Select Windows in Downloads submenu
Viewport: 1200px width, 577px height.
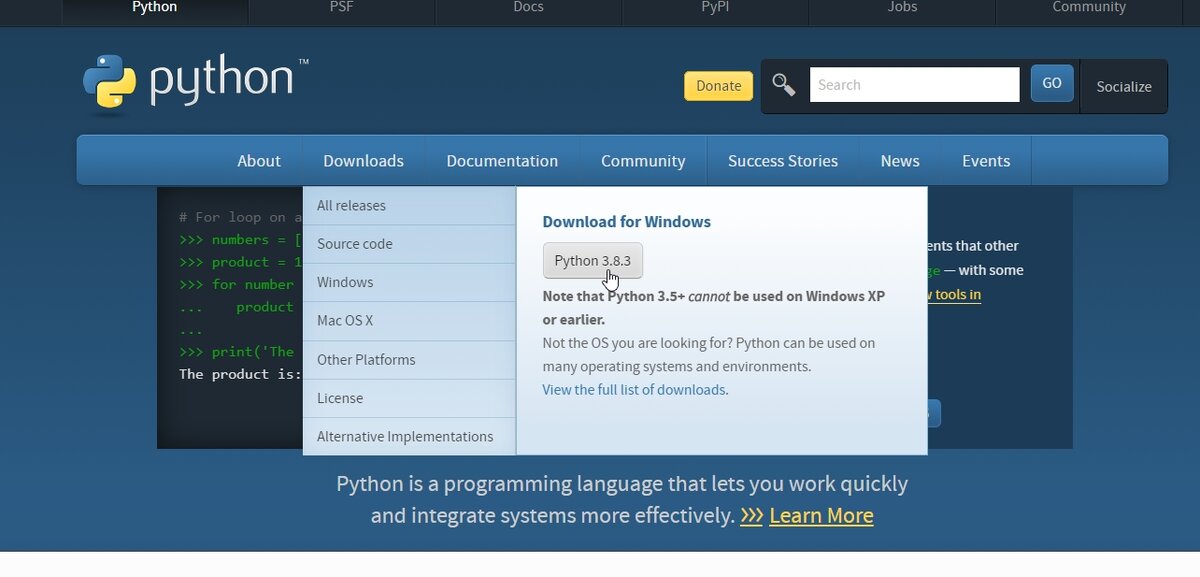click(409, 283)
